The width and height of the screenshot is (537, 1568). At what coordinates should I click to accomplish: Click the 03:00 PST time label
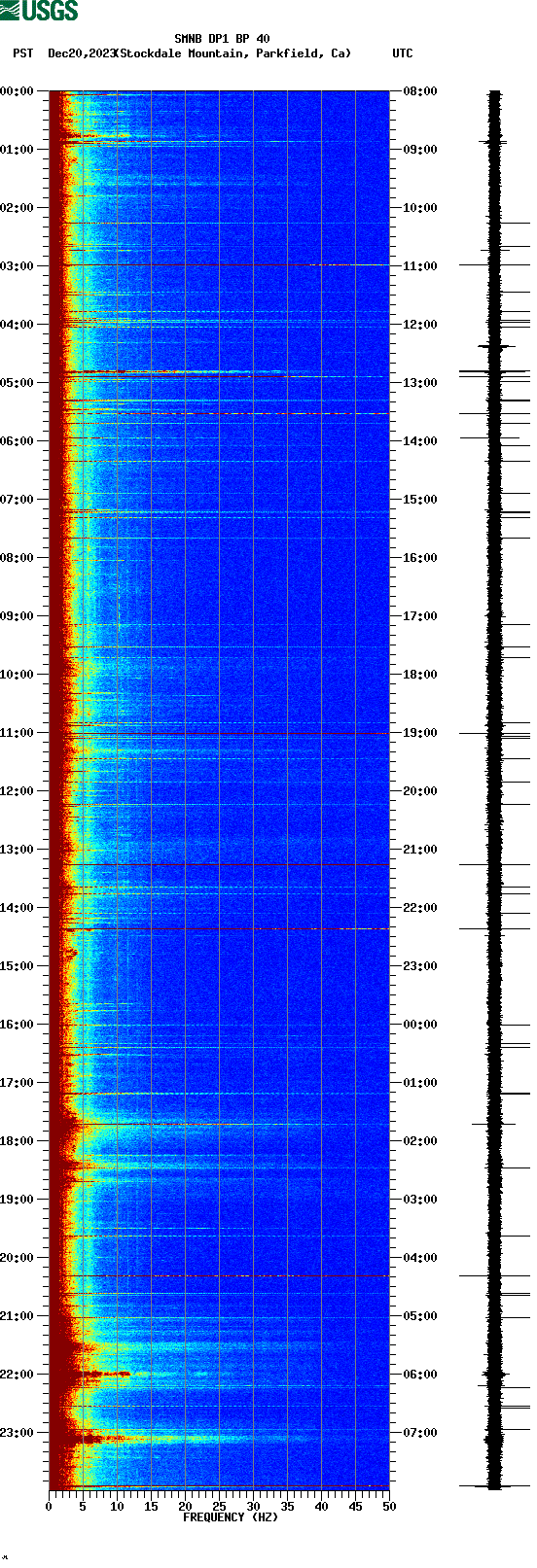coord(18,266)
